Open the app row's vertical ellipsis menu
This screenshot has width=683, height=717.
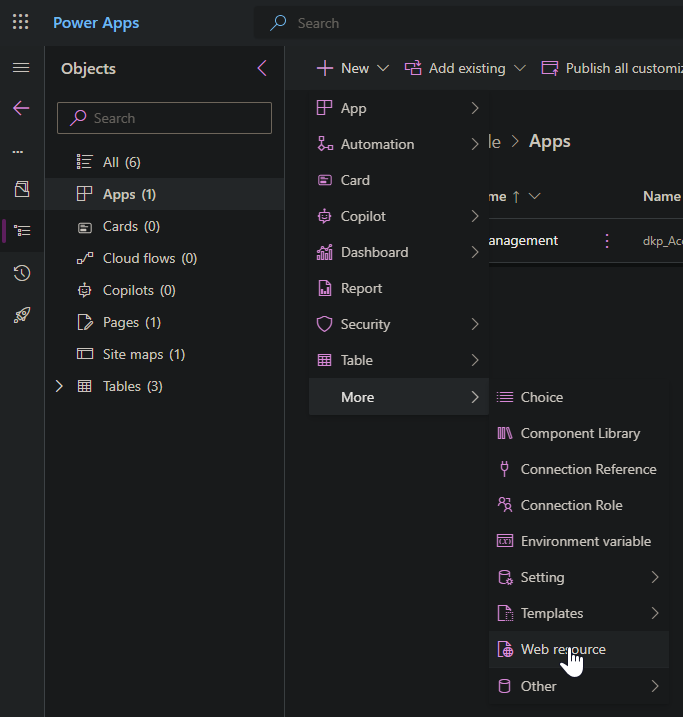[607, 241]
